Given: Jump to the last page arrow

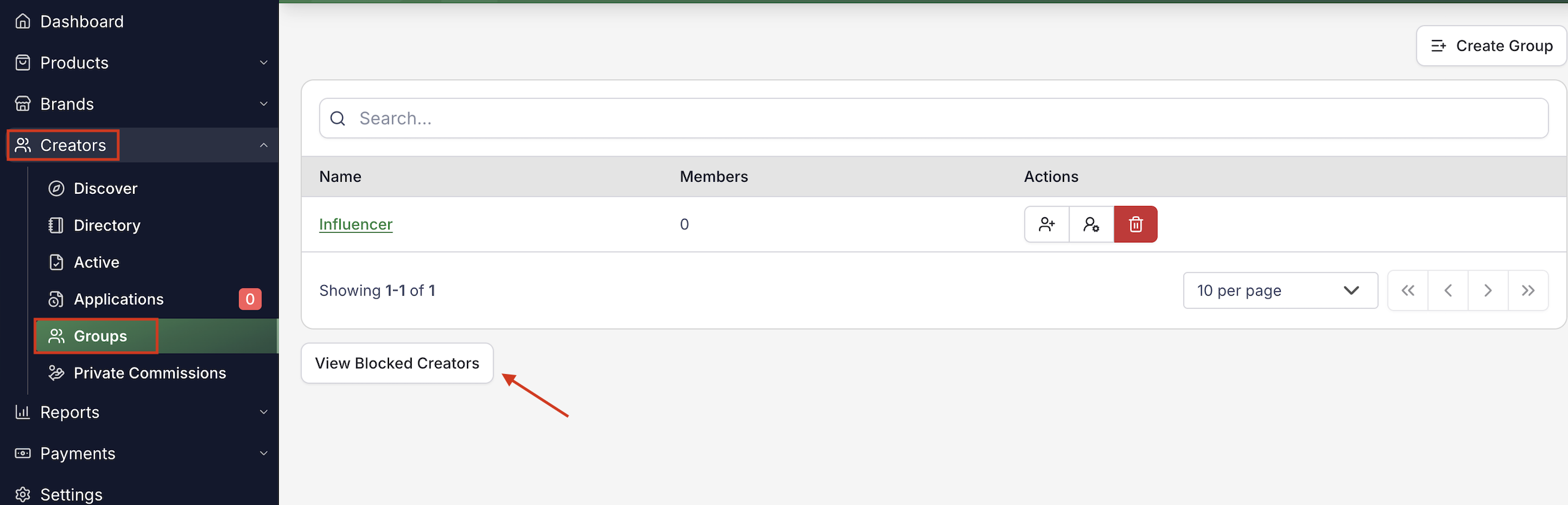Looking at the screenshot, I should click(x=1527, y=291).
